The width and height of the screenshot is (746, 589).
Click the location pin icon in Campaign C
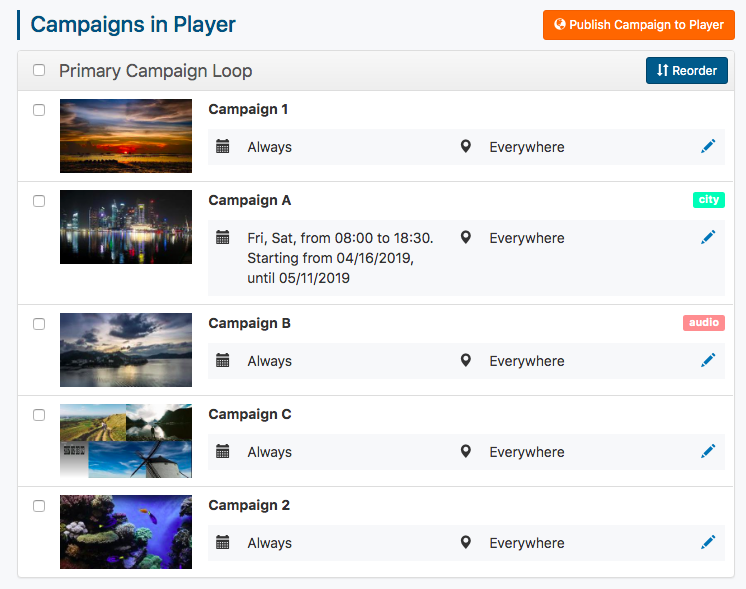466,451
